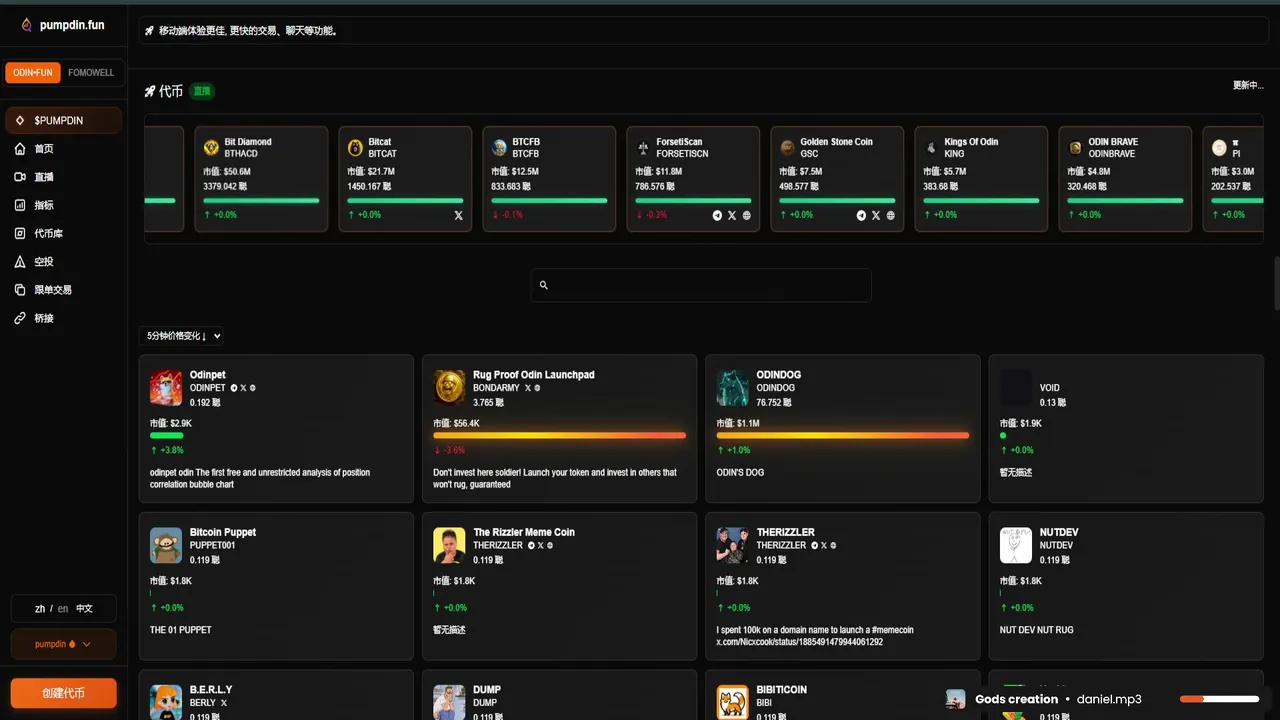Click the Bit Diamond green progress bar

pyautogui.click(x=261, y=200)
